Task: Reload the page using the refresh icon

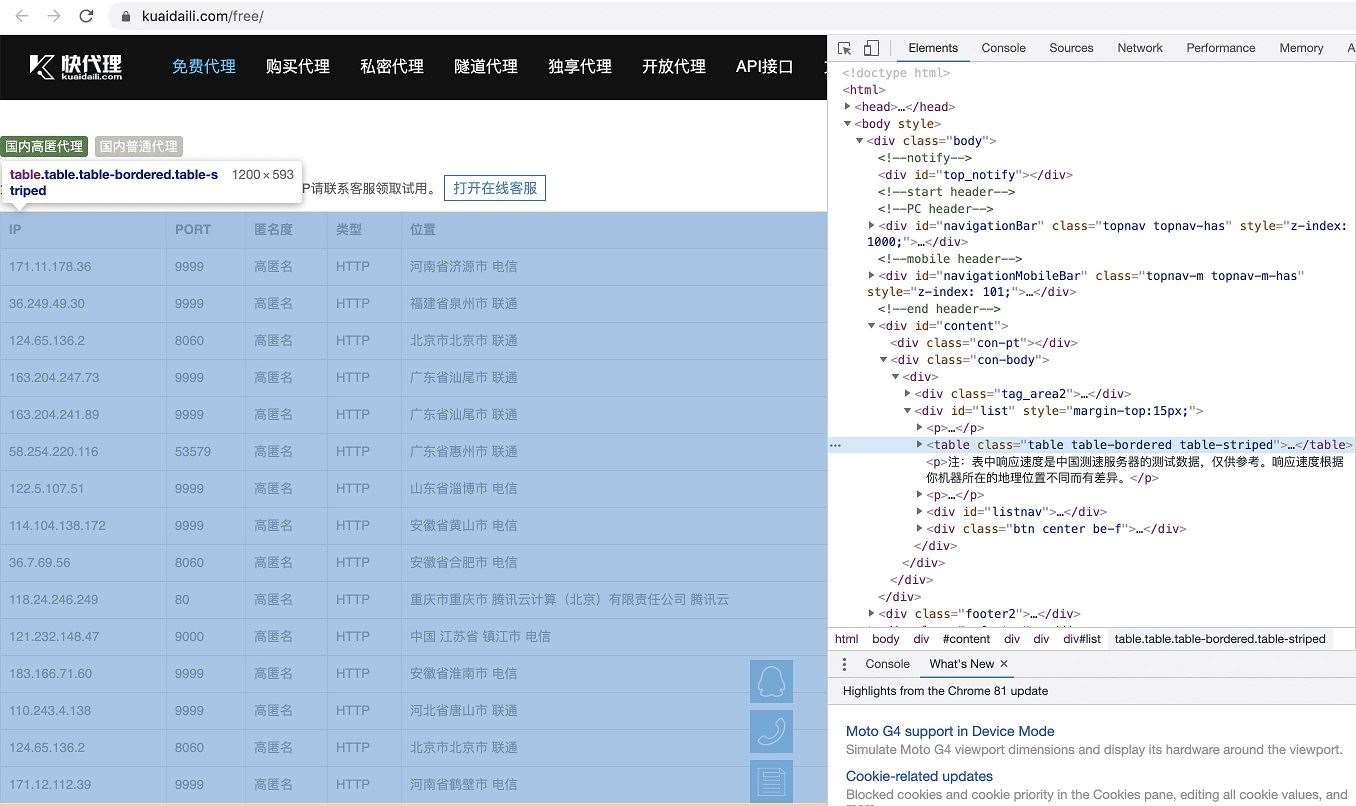Action: click(x=86, y=16)
